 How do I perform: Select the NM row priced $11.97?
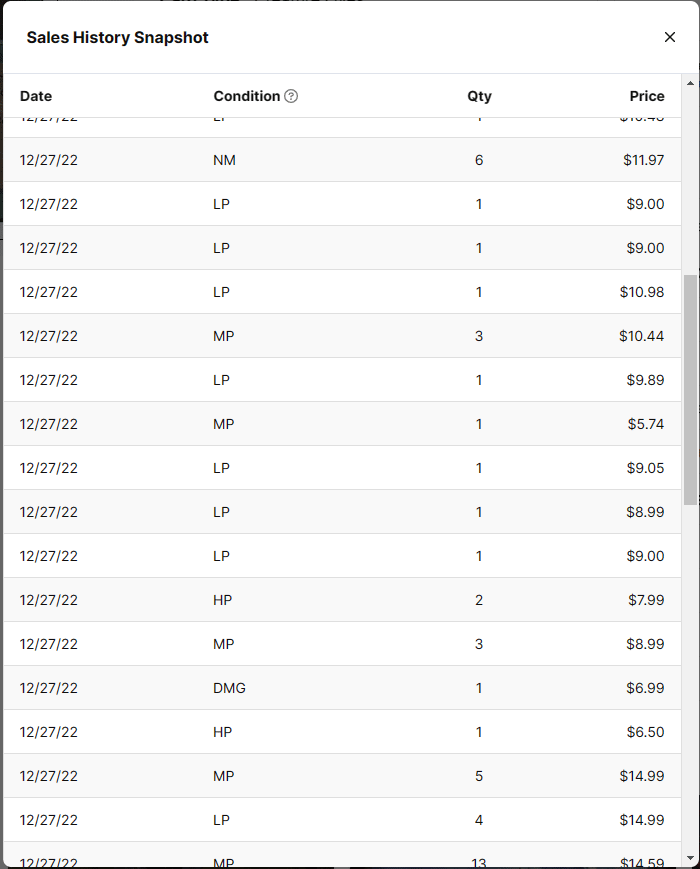coord(340,160)
